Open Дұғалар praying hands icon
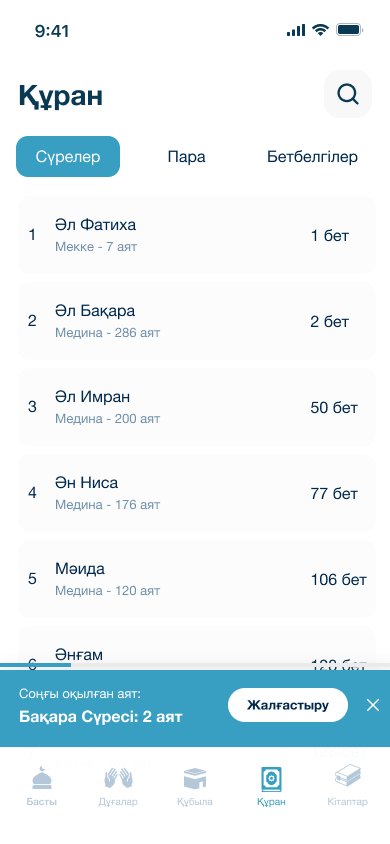The width and height of the screenshot is (390, 844). pyautogui.click(x=118, y=778)
